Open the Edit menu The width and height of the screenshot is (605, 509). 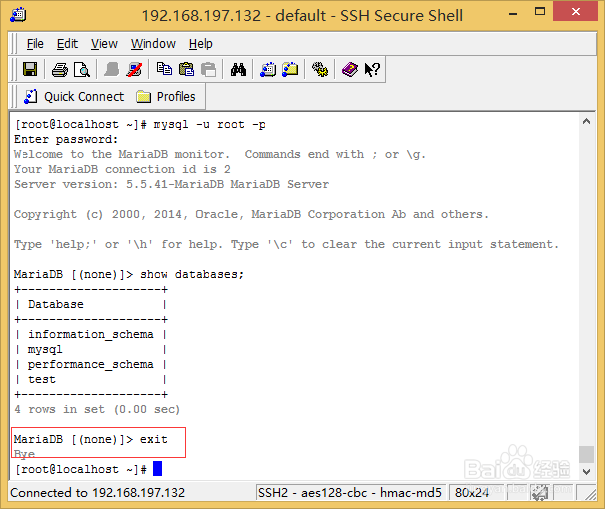[68, 44]
